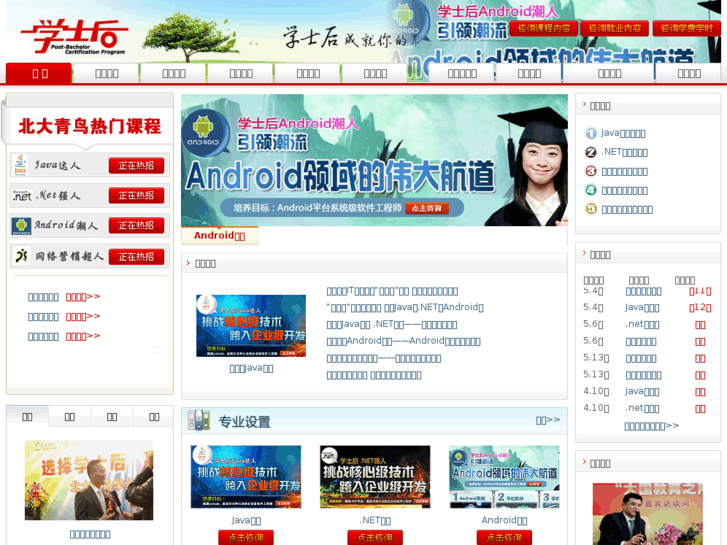Select the red highlighted home tab in the navigation bar
The image size is (727, 545).
coord(39,73)
